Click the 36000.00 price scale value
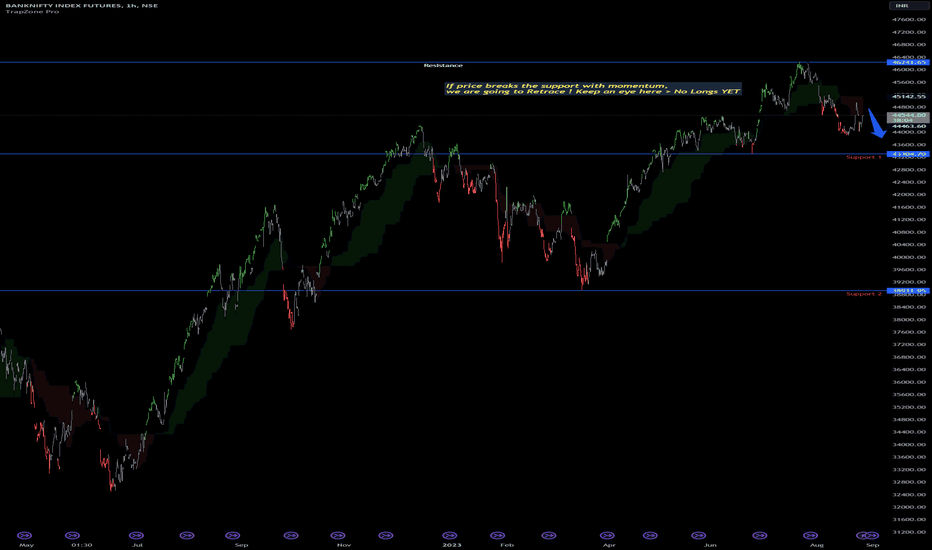This screenshot has width=932, height=550. pos(909,382)
